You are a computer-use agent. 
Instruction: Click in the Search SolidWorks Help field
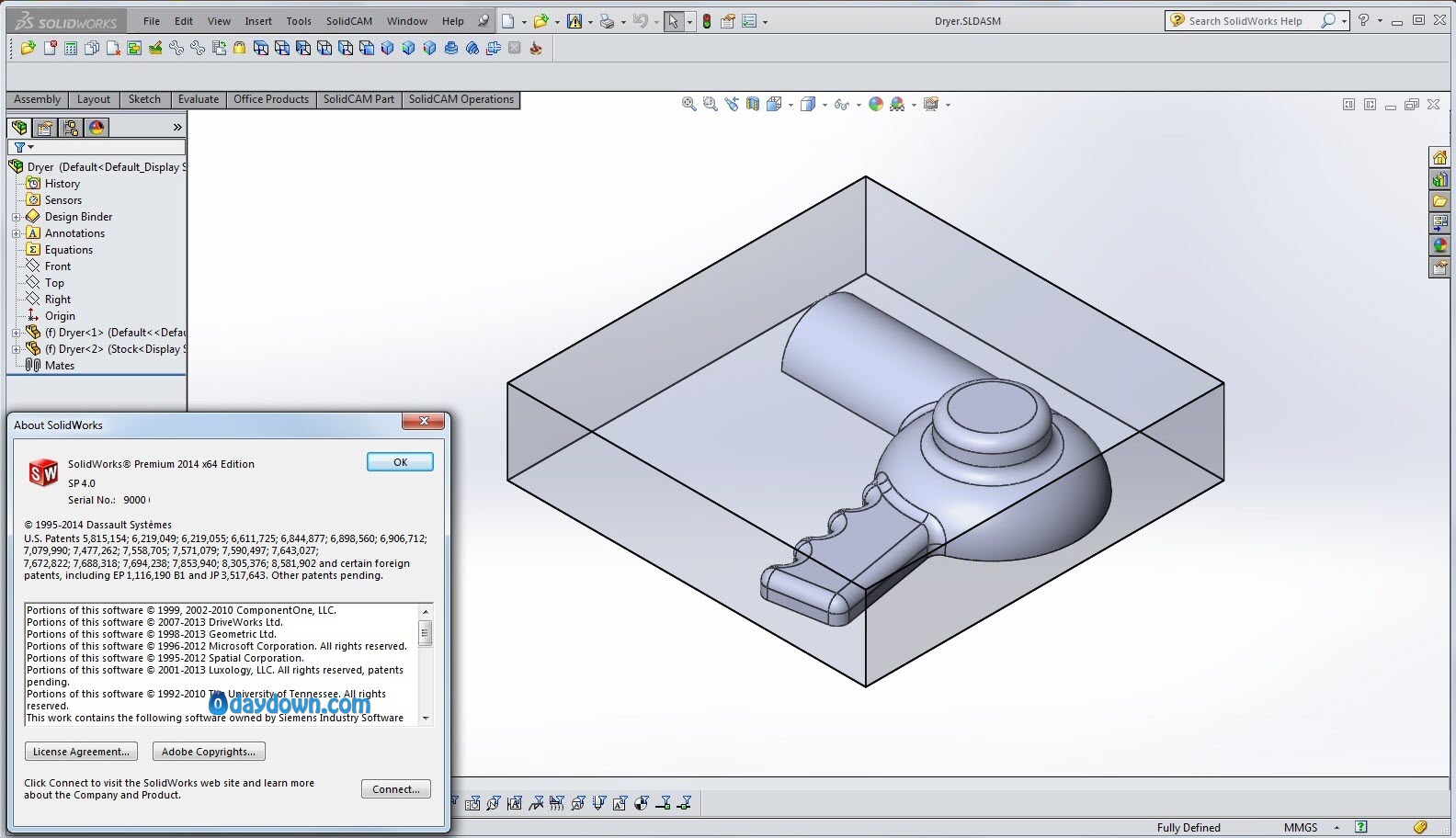click(x=1246, y=21)
